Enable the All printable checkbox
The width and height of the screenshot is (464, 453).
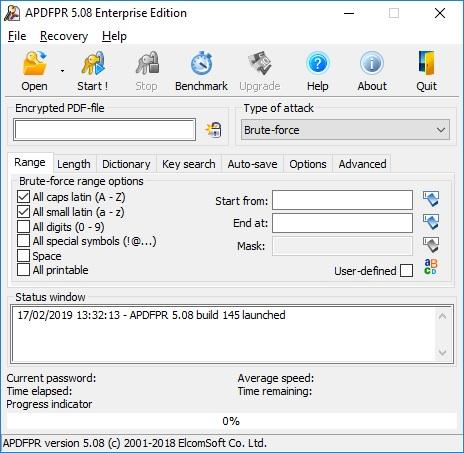(x=23, y=270)
